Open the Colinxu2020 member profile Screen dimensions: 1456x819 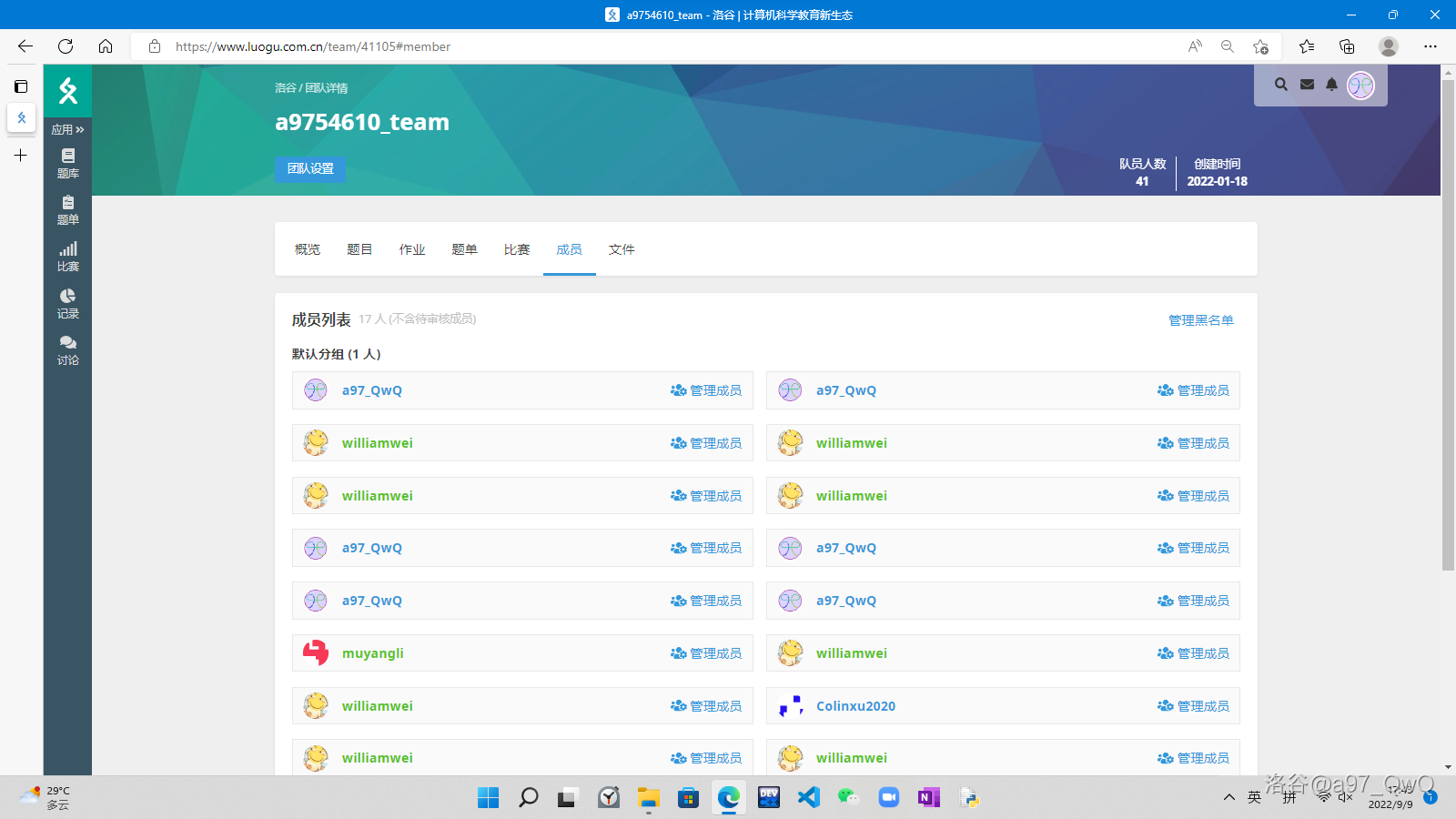[x=855, y=706]
